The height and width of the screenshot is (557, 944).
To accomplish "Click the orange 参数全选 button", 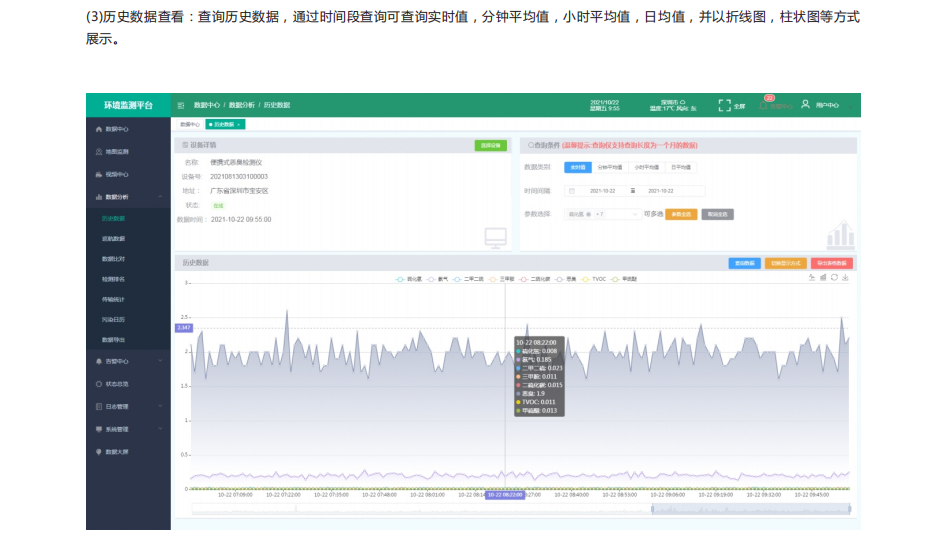I will pos(681,214).
